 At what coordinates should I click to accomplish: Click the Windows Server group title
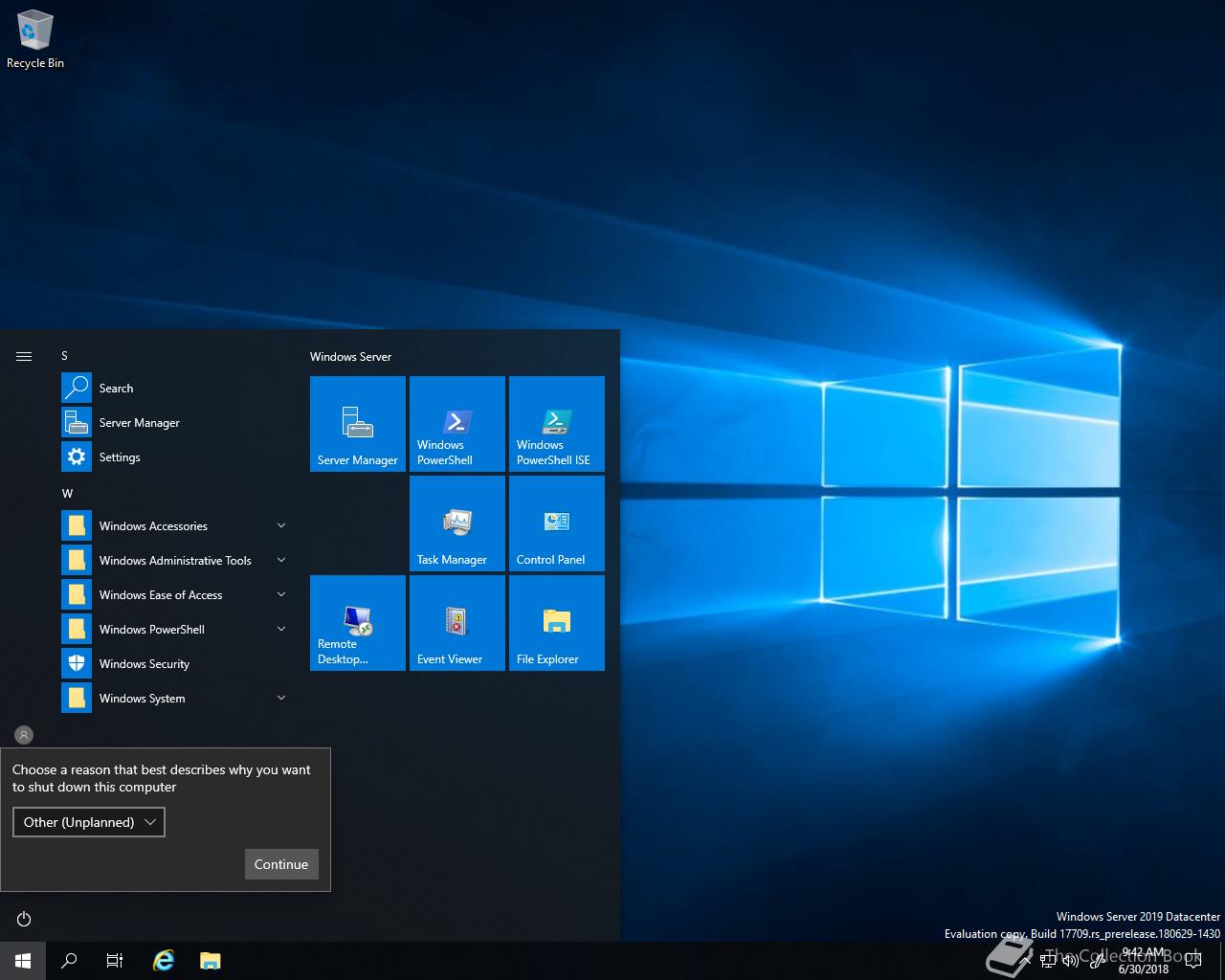coord(350,357)
